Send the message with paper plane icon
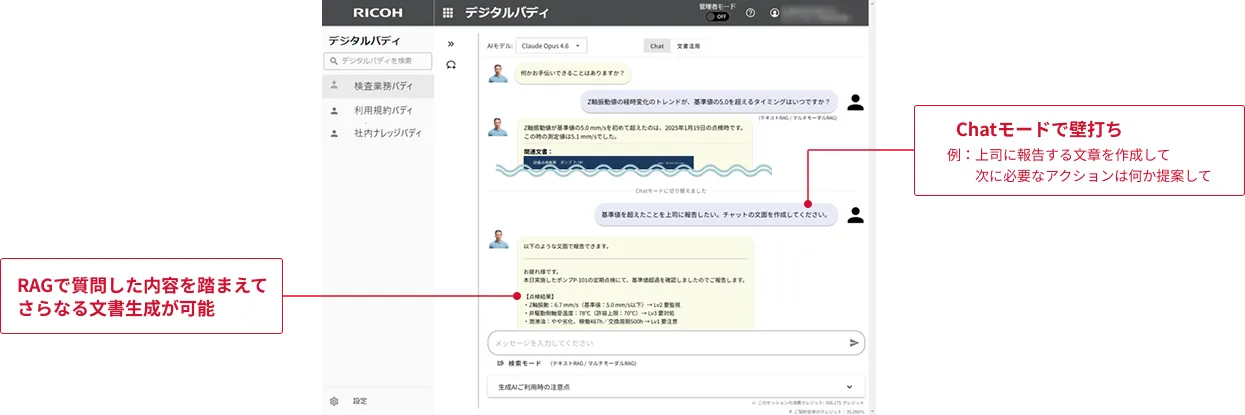Viewport: 1245px width, 415px height. click(x=854, y=343)
